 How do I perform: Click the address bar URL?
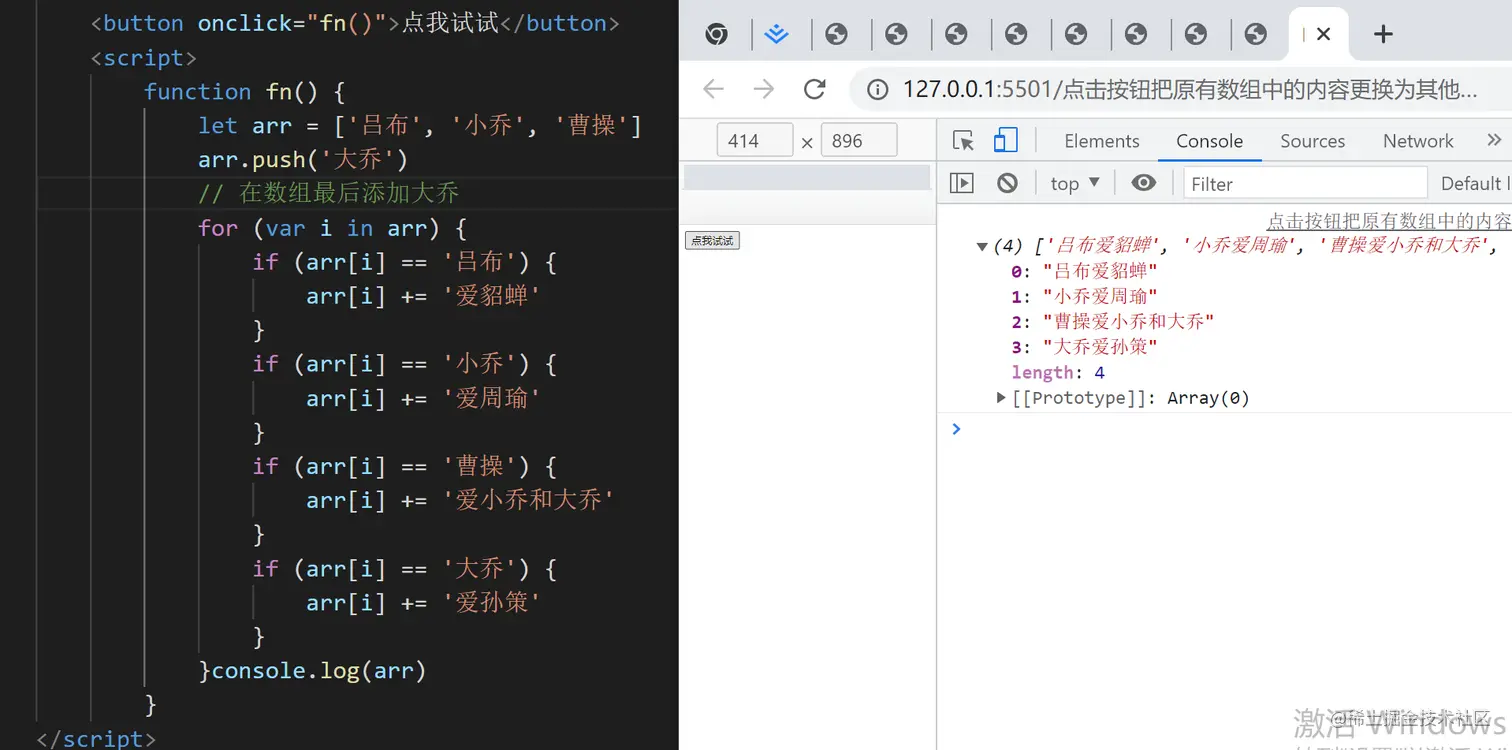pyautogui.click(x=1190, y=89)
